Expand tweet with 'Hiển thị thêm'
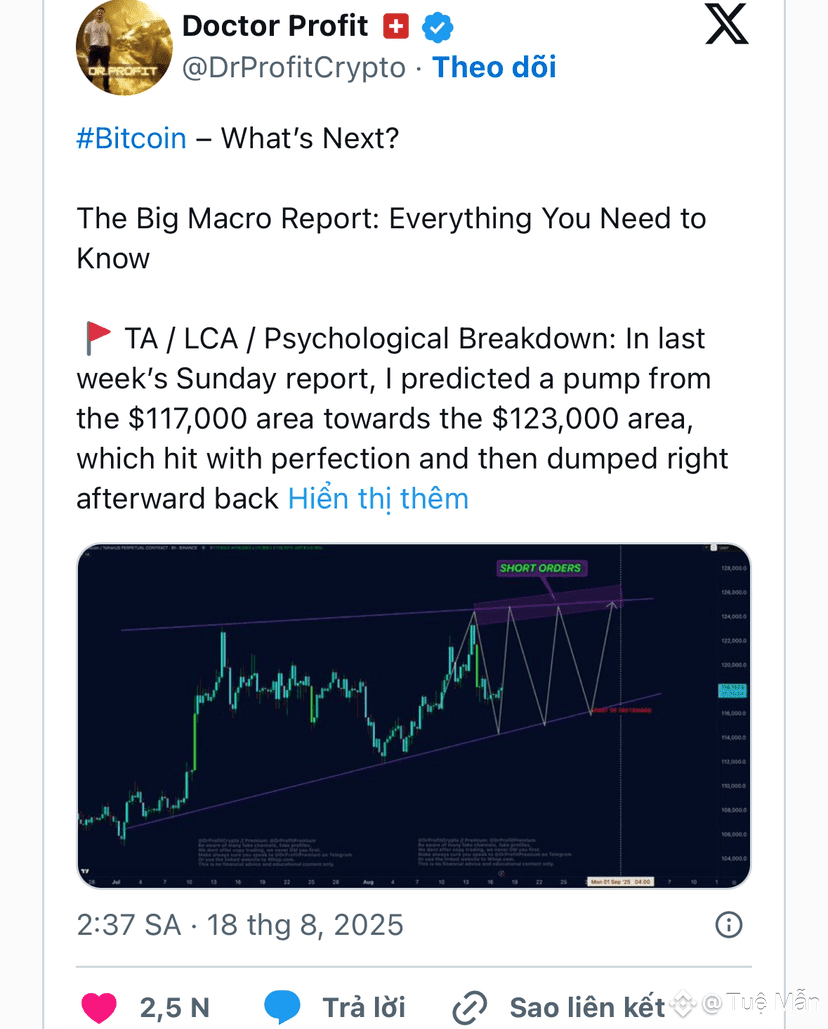Screen dimensions: 828x1029 point(379,499)
